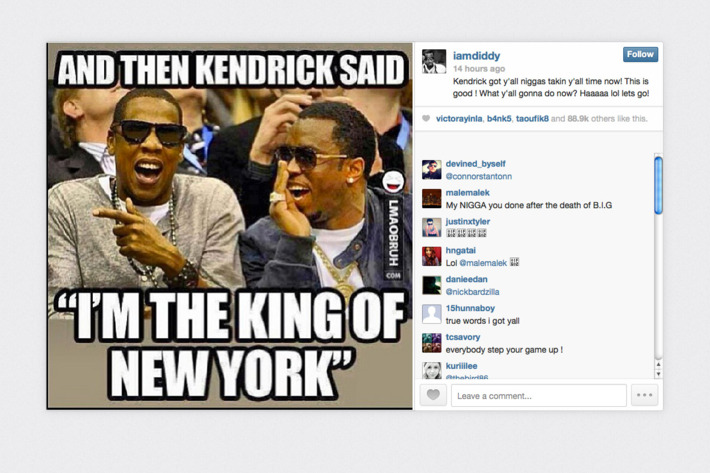Click 15hunnaboy's default avatar
Screen dimensions: 710x473
pyautogui.click(x=432, y=314)
